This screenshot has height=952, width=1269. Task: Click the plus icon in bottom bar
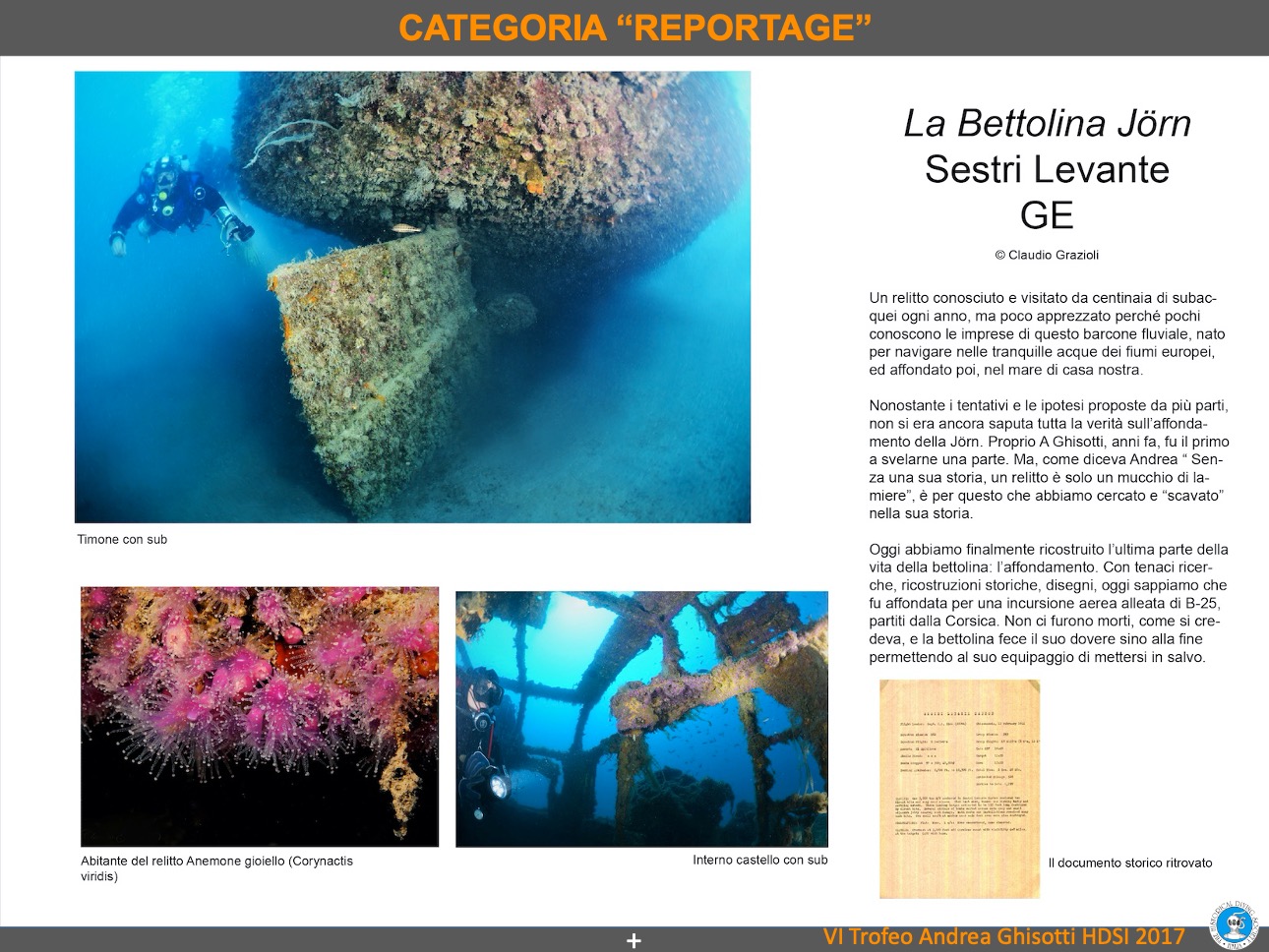[x=634, y=941]
